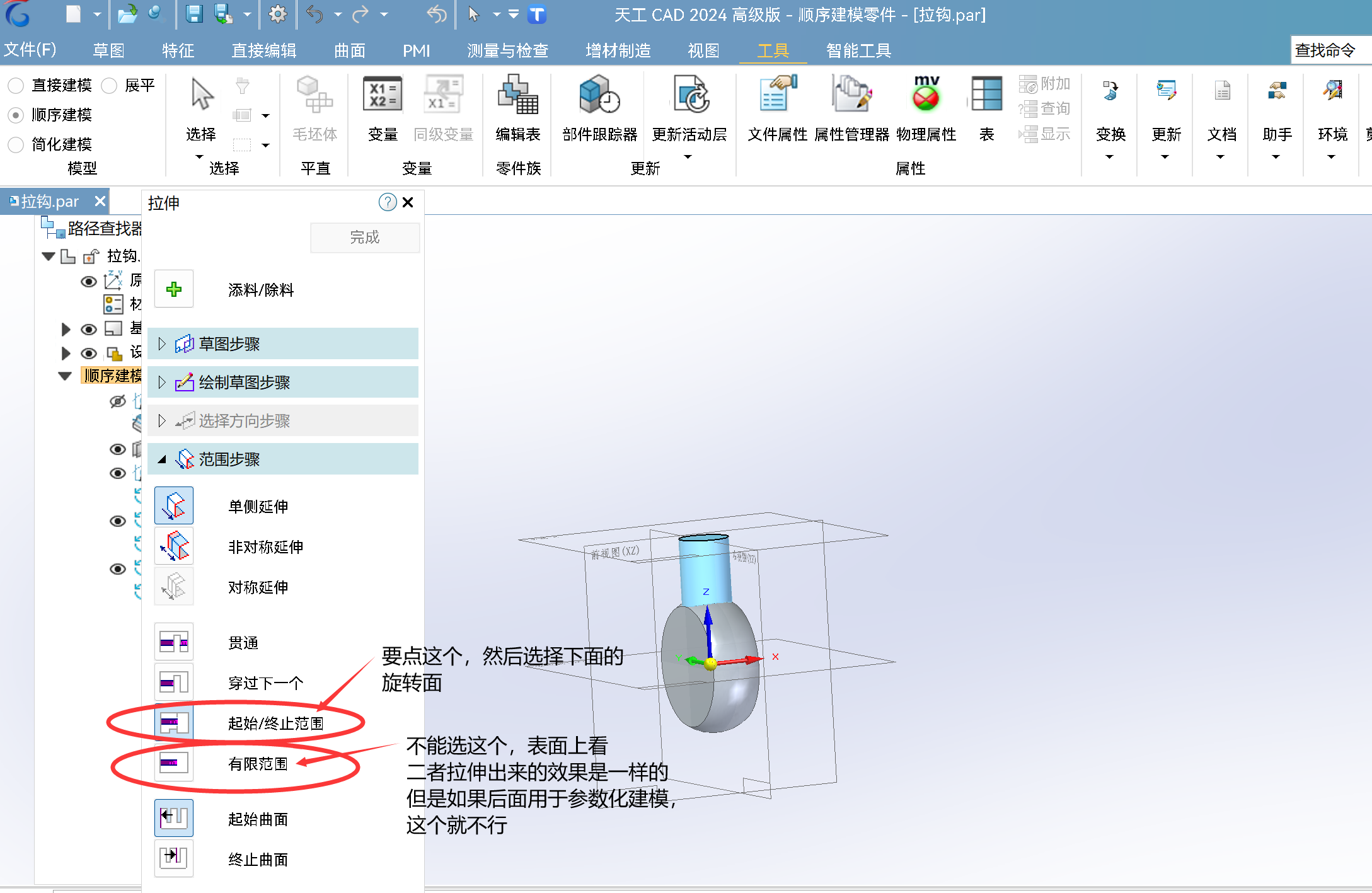Switch to the 智能工具 ribbon tab
Image resolution: width=1372 pixels, height=893 pixels.
tap(859, 50)
